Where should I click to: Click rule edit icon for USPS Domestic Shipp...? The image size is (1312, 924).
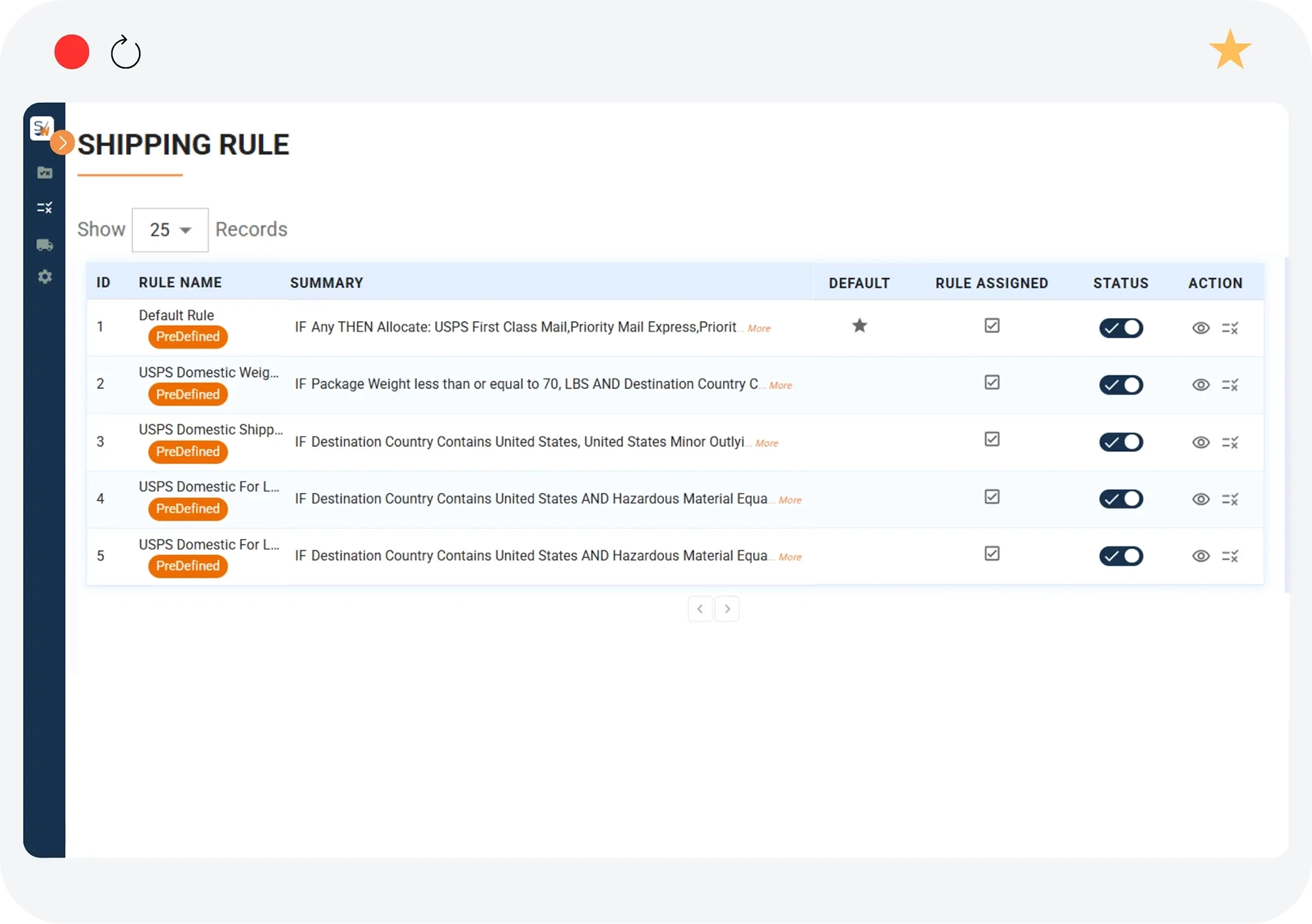click(1230, 442)
